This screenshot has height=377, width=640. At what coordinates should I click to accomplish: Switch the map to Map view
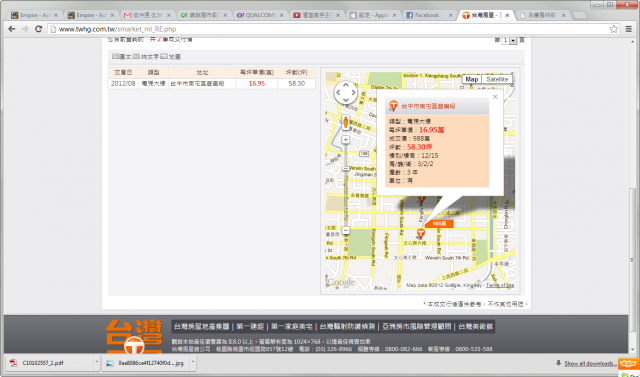[471, 79]
